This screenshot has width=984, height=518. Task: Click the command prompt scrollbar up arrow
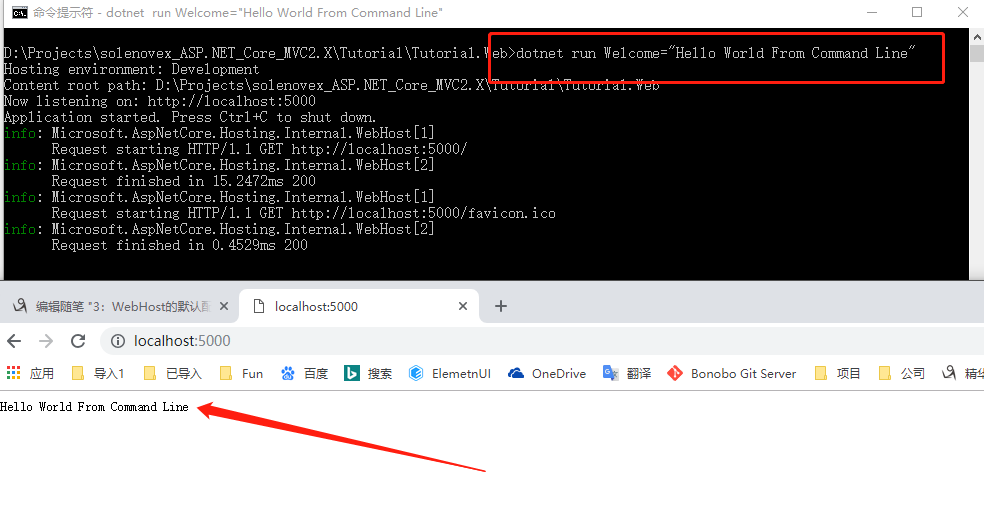click(x=977, y=38)
